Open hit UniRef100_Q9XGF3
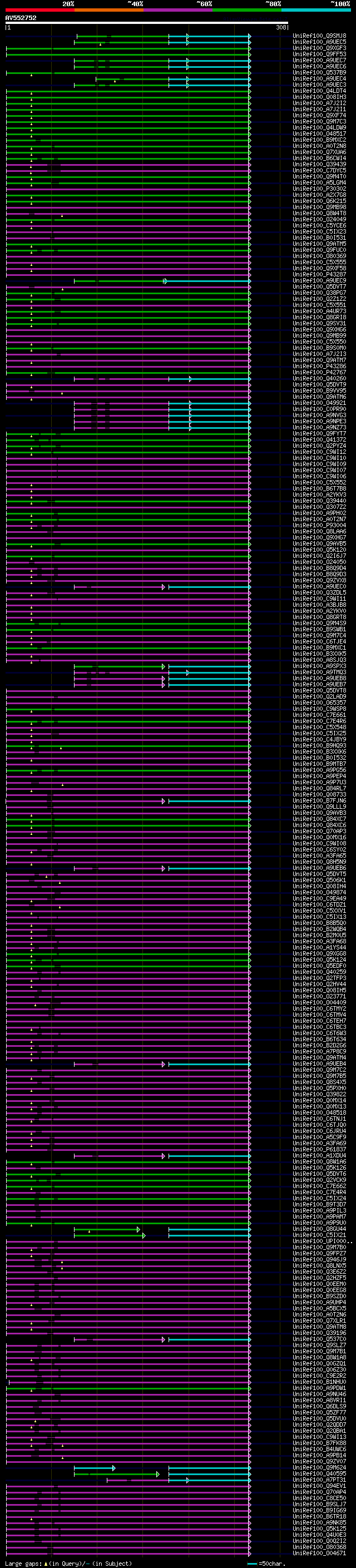The image size is (356, 1568). tap(319, 48)
